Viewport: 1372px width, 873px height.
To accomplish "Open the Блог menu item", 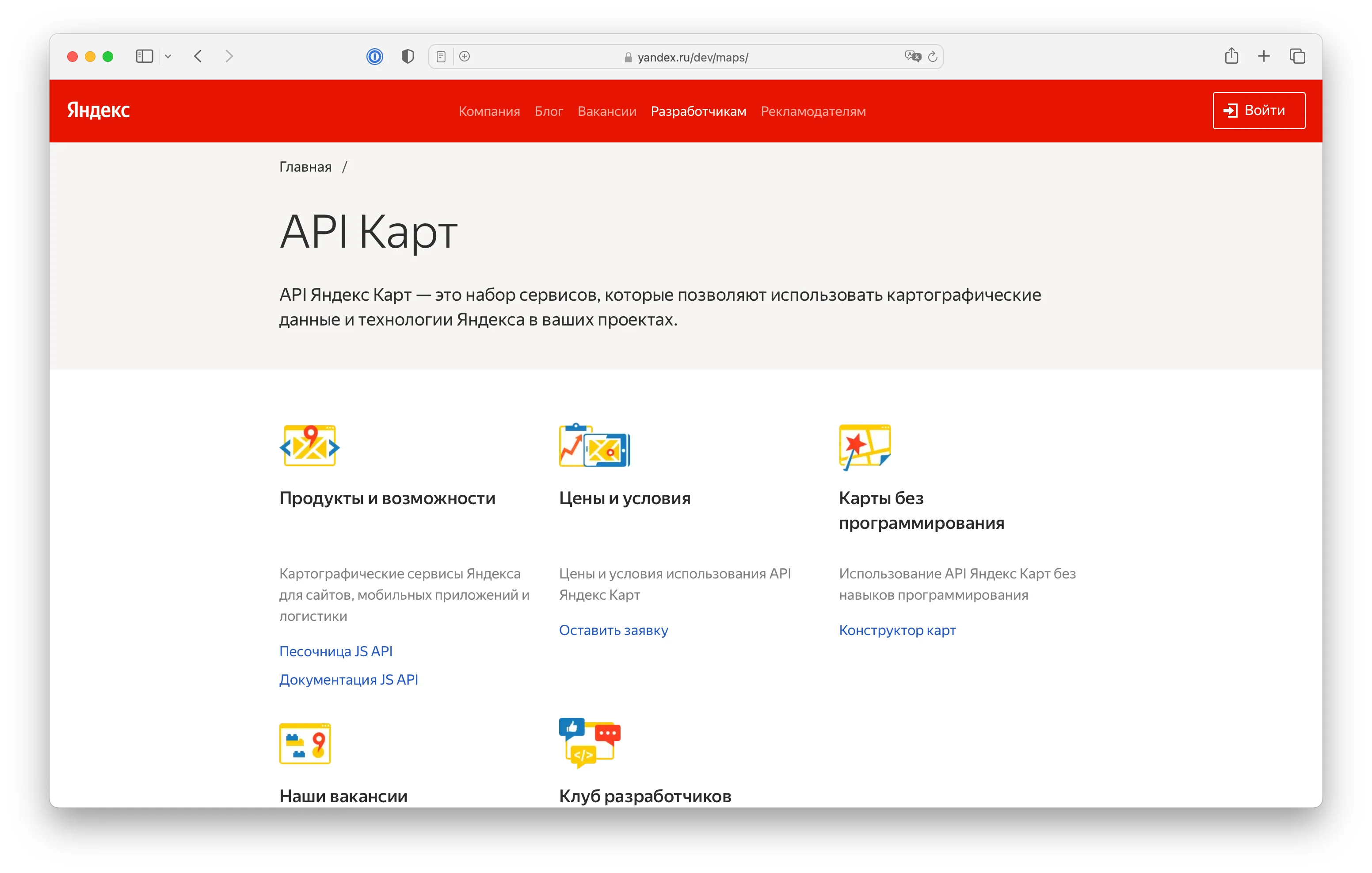I will tap(549, 111).
